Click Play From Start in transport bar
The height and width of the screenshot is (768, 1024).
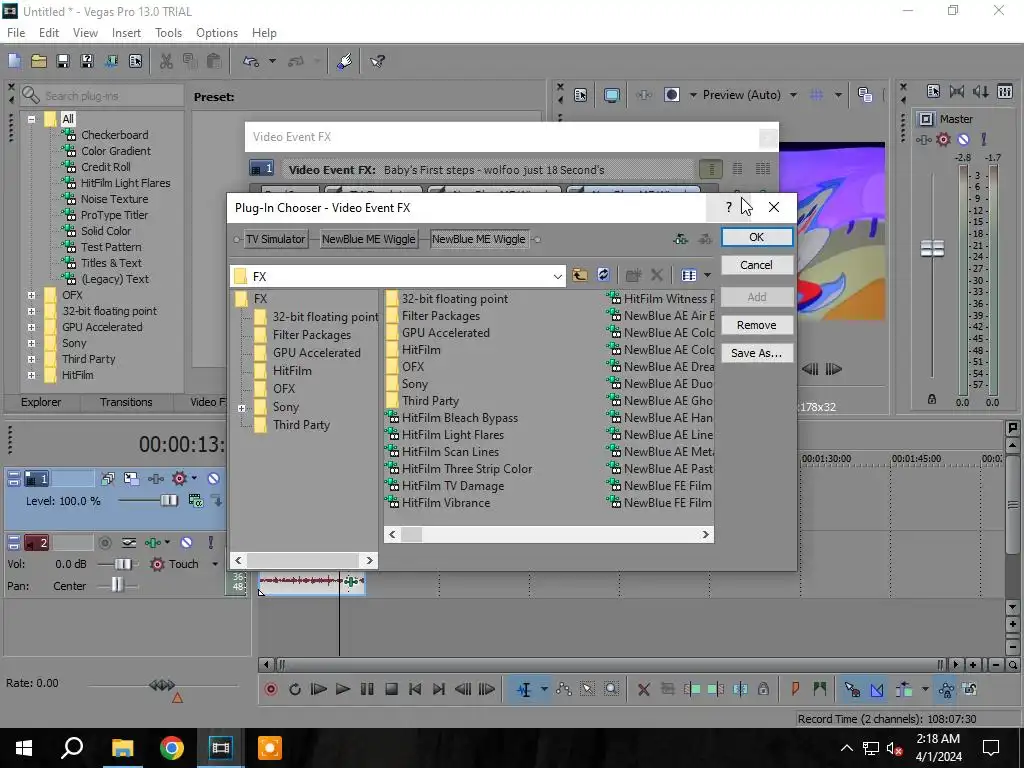click(319, 689)
